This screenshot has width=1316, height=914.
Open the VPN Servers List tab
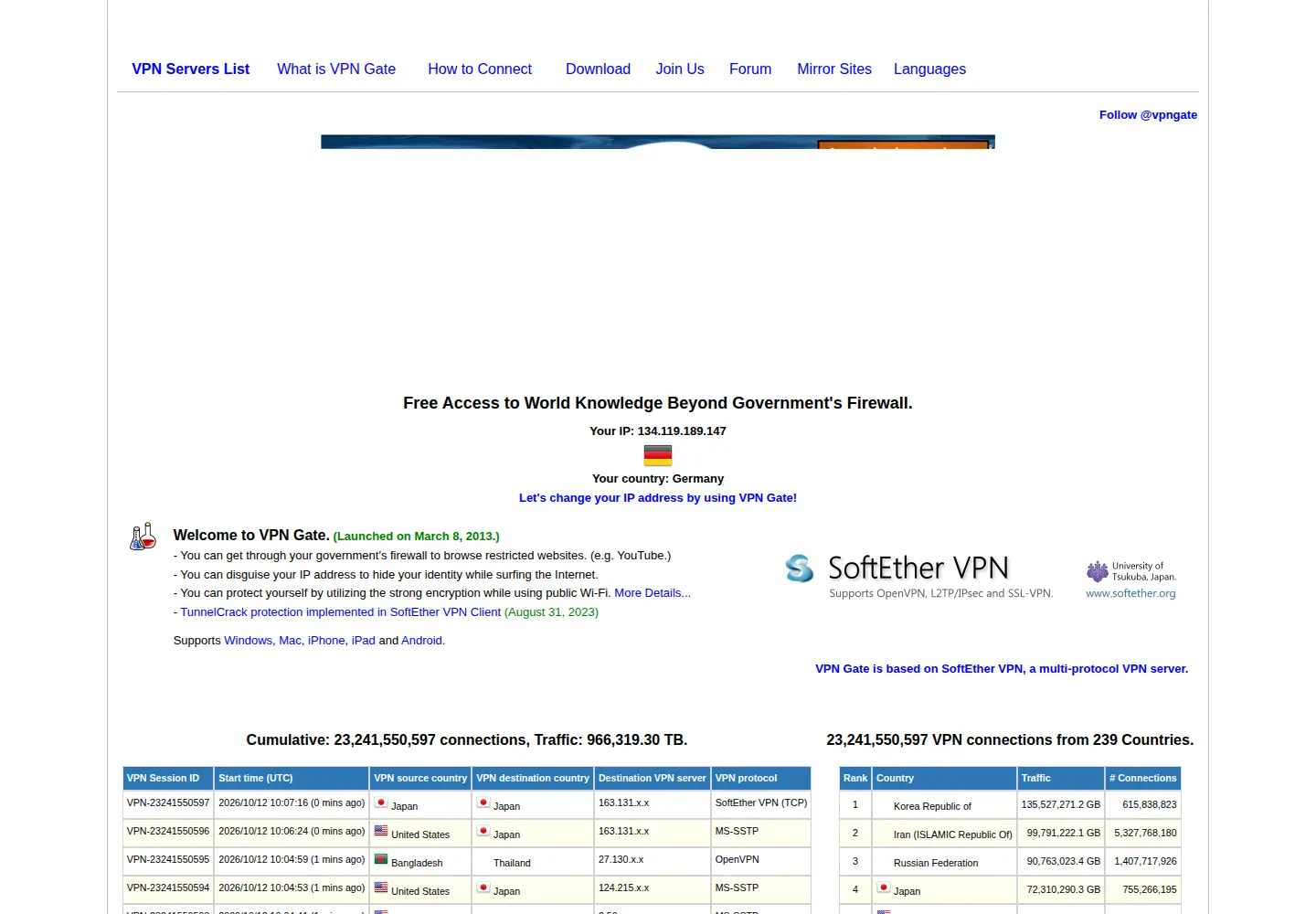[190, 69]
